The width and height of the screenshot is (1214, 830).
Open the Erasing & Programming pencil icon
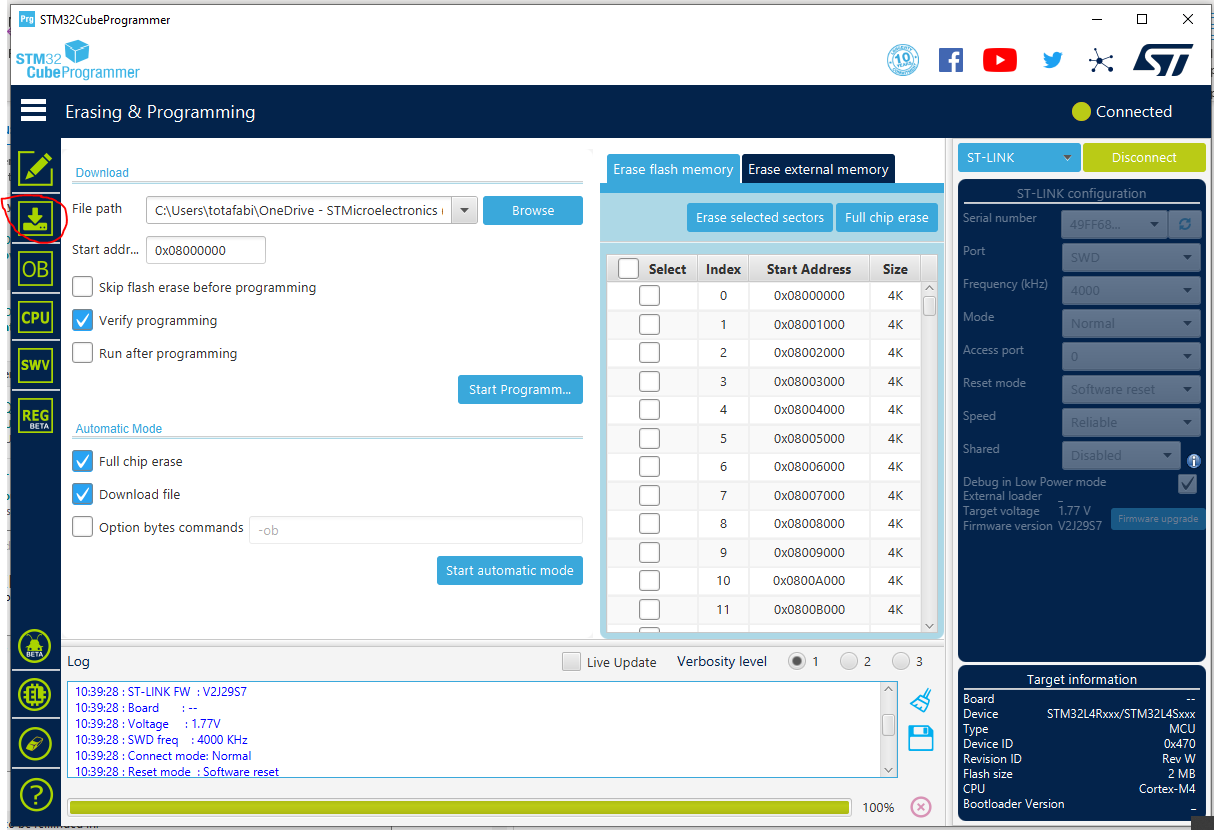(35, 169)
